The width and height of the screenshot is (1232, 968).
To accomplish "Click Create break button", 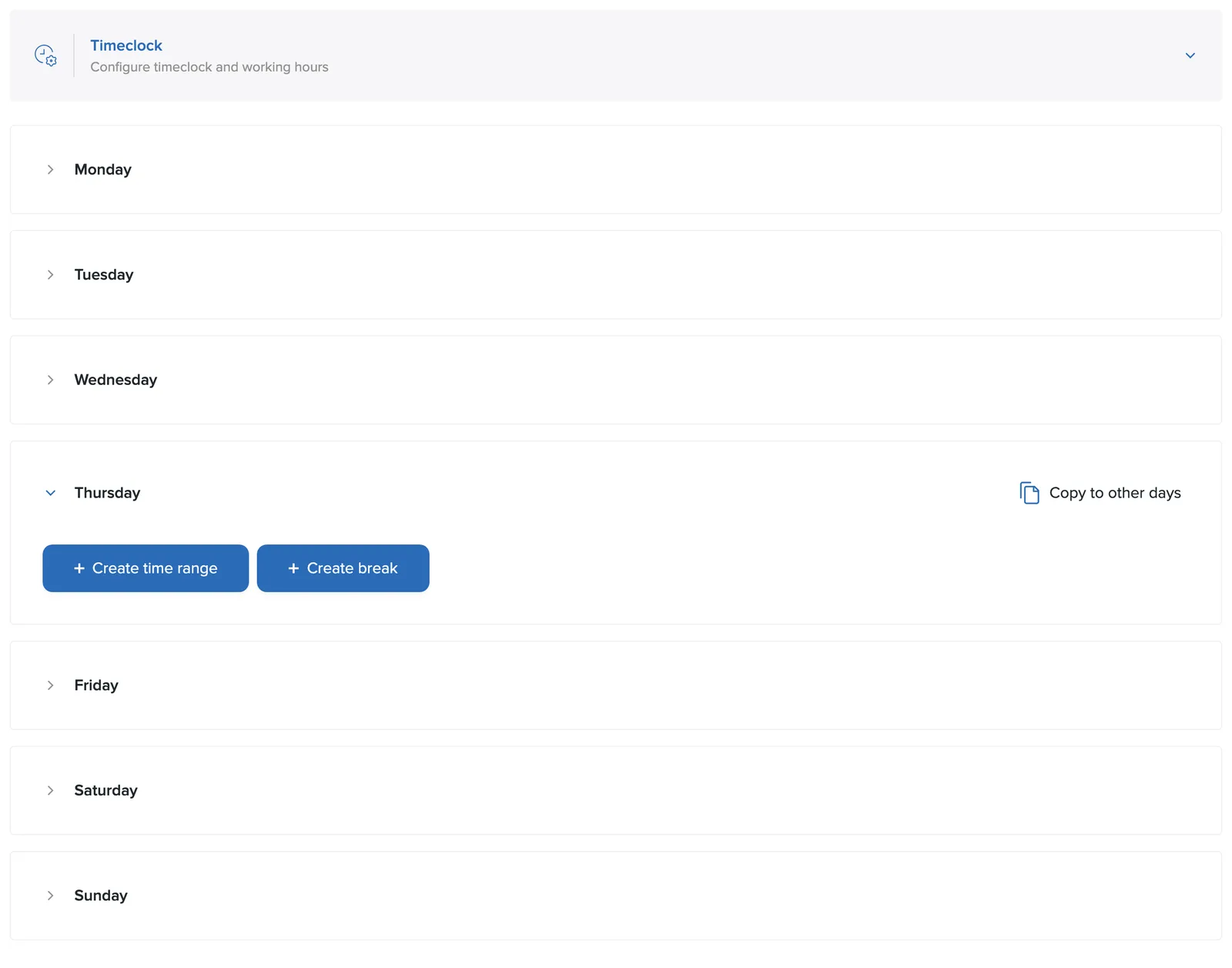I will pyautogui.click(x=343, y=568).
